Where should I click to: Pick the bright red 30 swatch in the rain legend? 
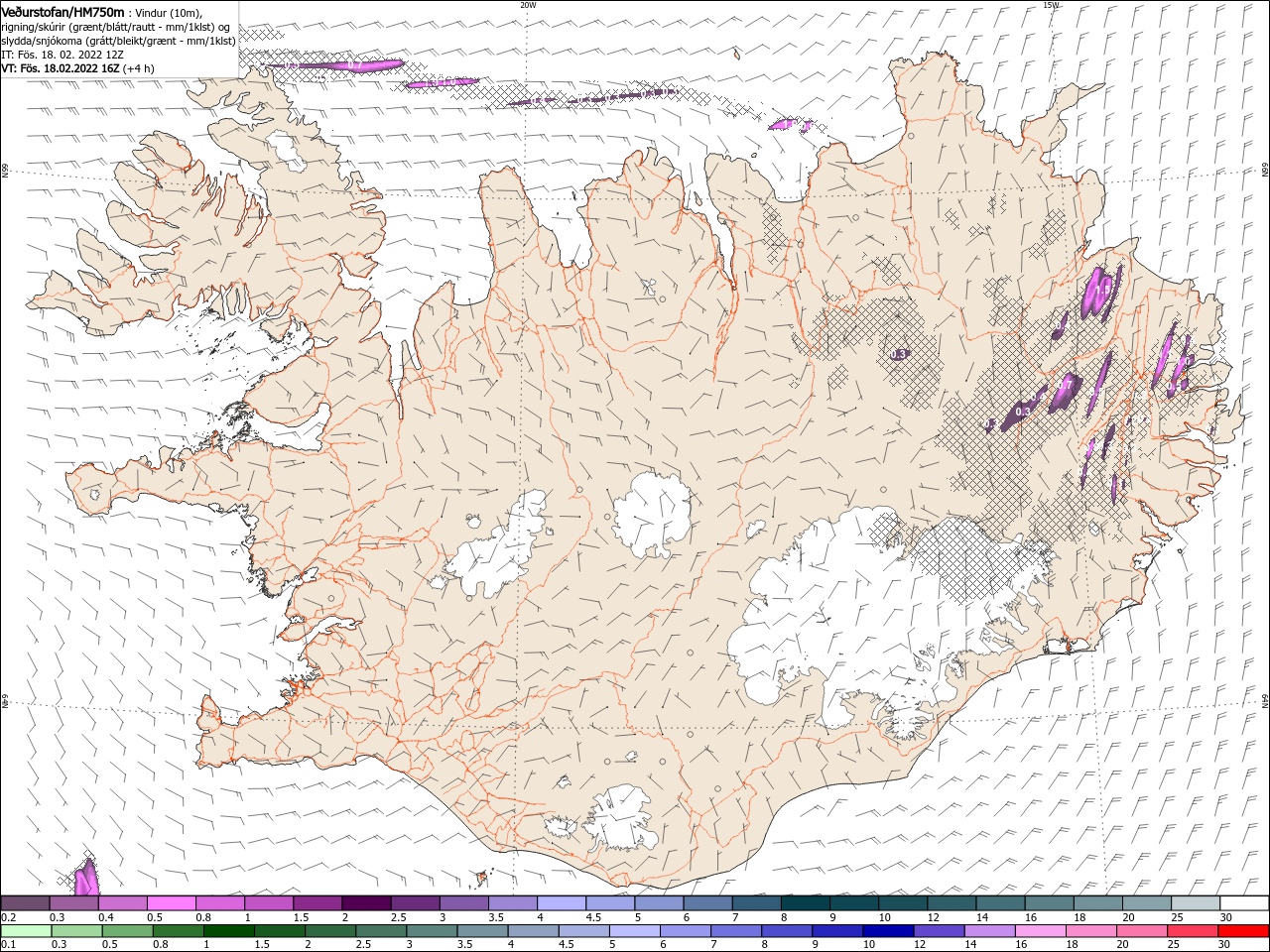pyautogui.click(x=1244, y=931)
